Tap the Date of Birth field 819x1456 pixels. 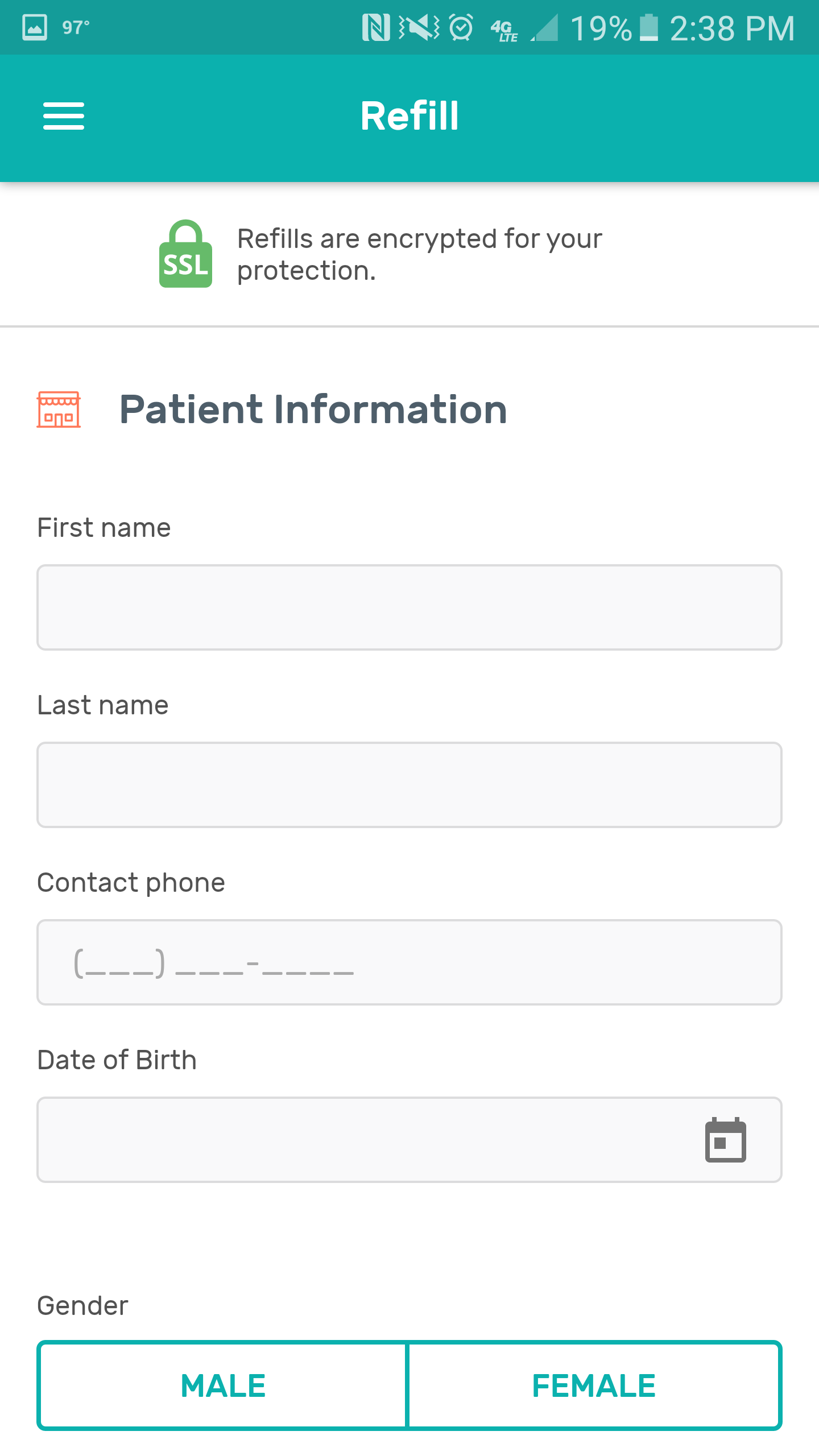tap(364, 1140)
